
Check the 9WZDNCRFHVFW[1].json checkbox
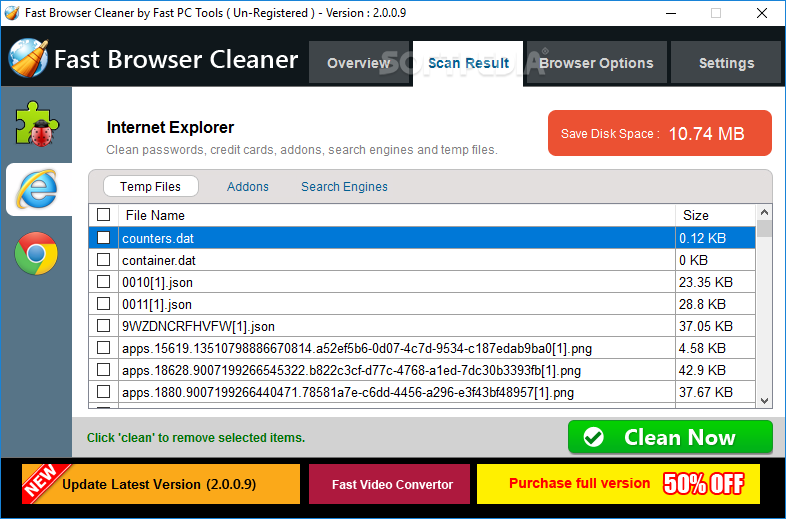click(103, 325)
